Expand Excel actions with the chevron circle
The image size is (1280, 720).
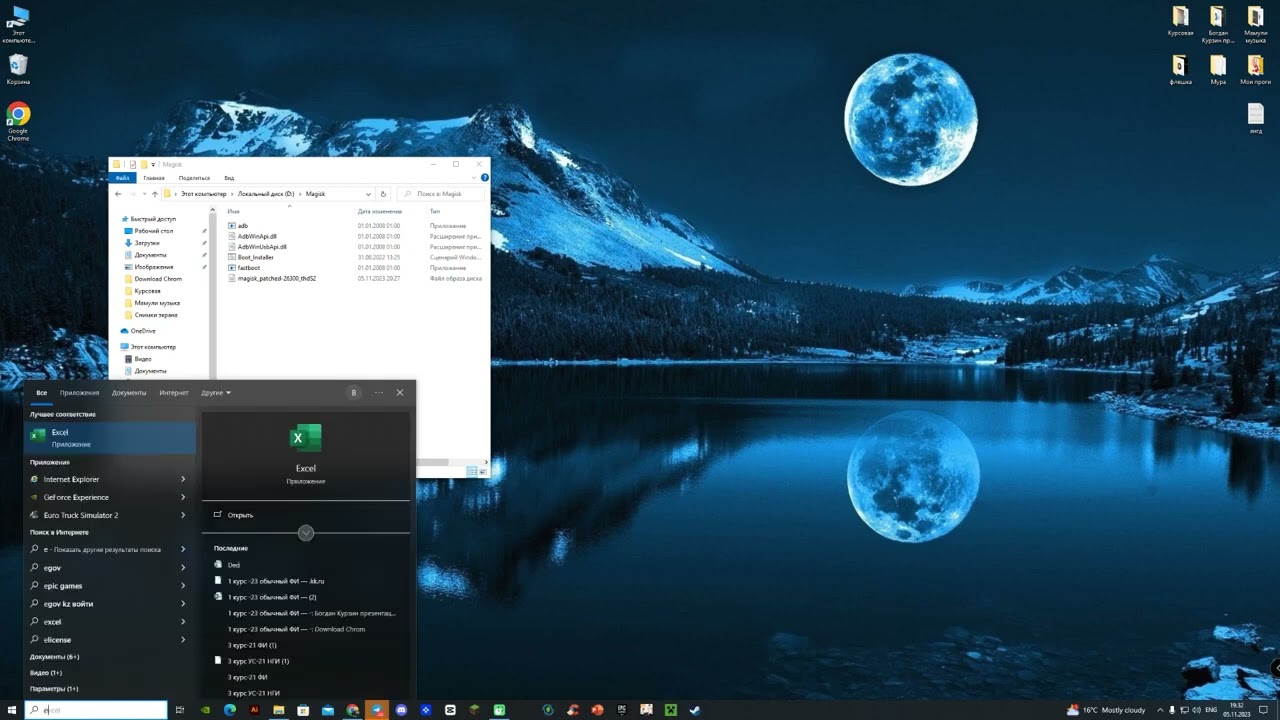tap(306, 533)
